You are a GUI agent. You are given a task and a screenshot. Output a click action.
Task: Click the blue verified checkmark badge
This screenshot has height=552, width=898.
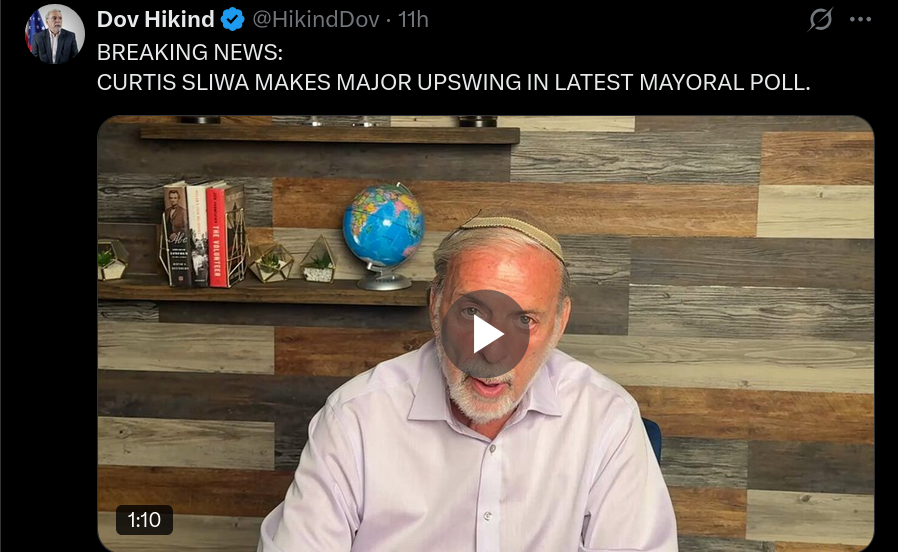pos(233,19)
